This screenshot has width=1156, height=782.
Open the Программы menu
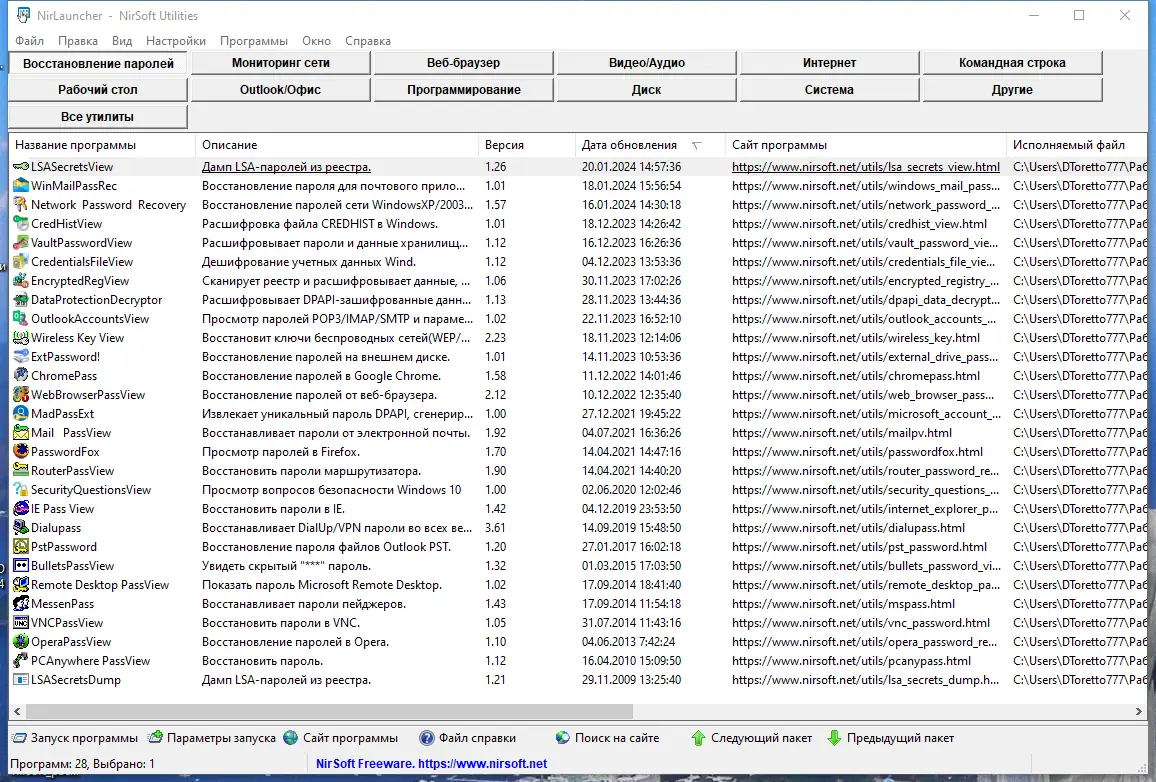click(x=254, y=41)
